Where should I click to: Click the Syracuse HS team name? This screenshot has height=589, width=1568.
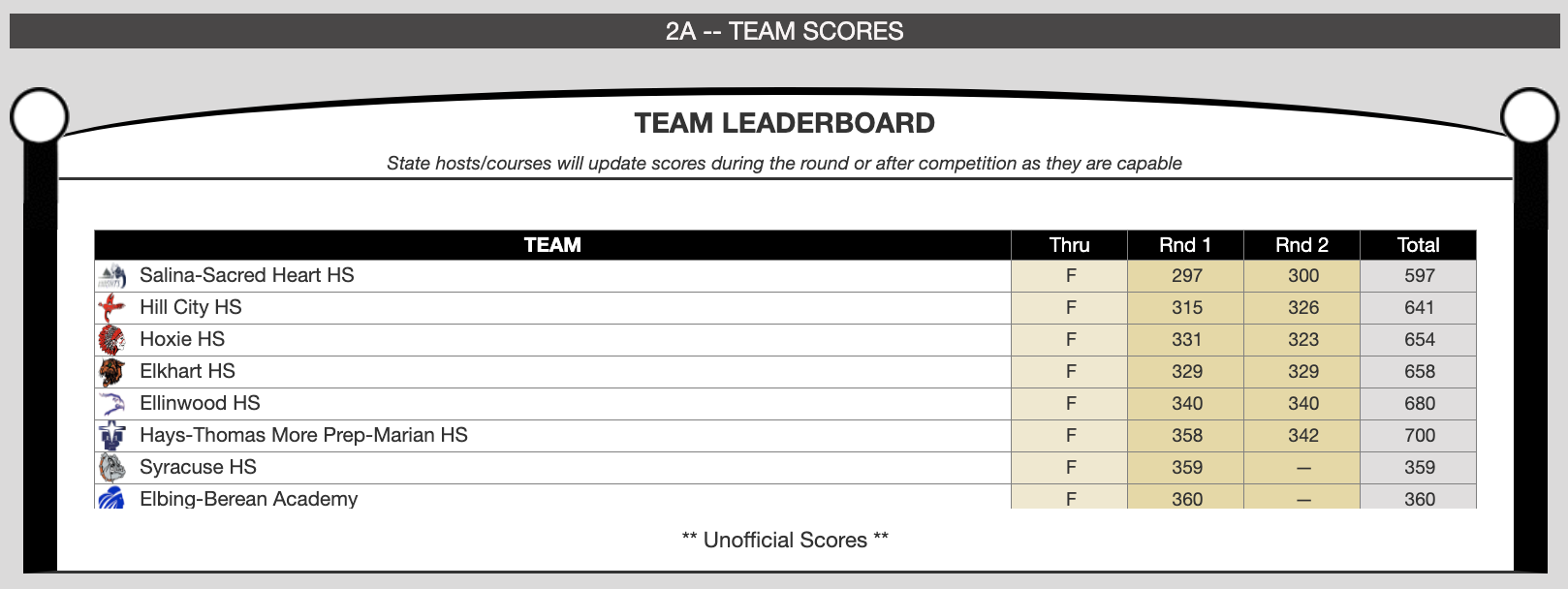click(198, 467)
